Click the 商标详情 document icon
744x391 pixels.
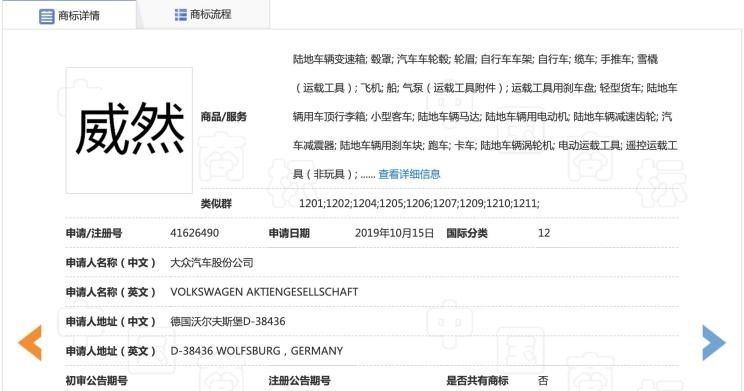(x=46, y=16)
